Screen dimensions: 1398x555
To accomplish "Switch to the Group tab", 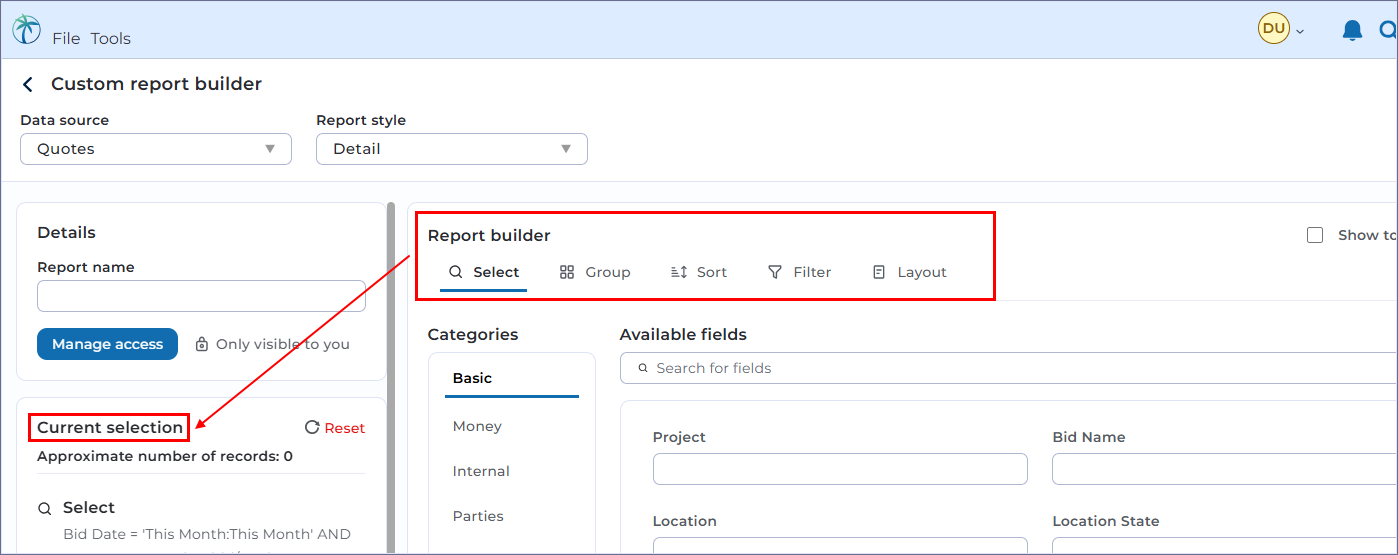I will click(595, 272).
